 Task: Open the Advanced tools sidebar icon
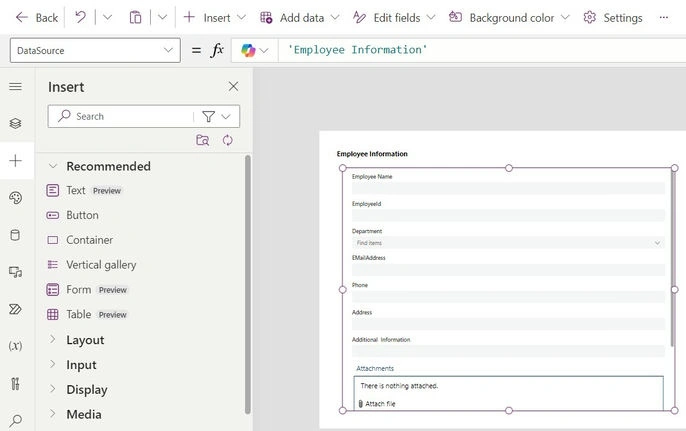pos(15,384)
